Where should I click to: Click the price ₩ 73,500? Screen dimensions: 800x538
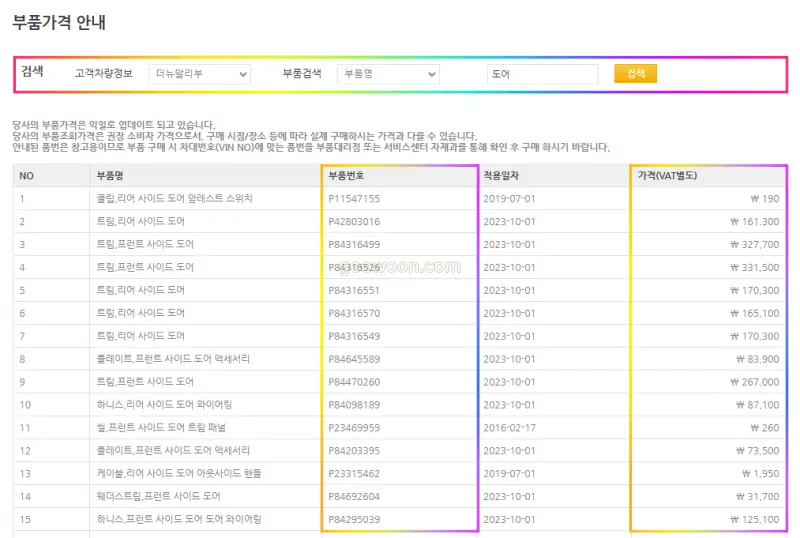coord(758,451)
